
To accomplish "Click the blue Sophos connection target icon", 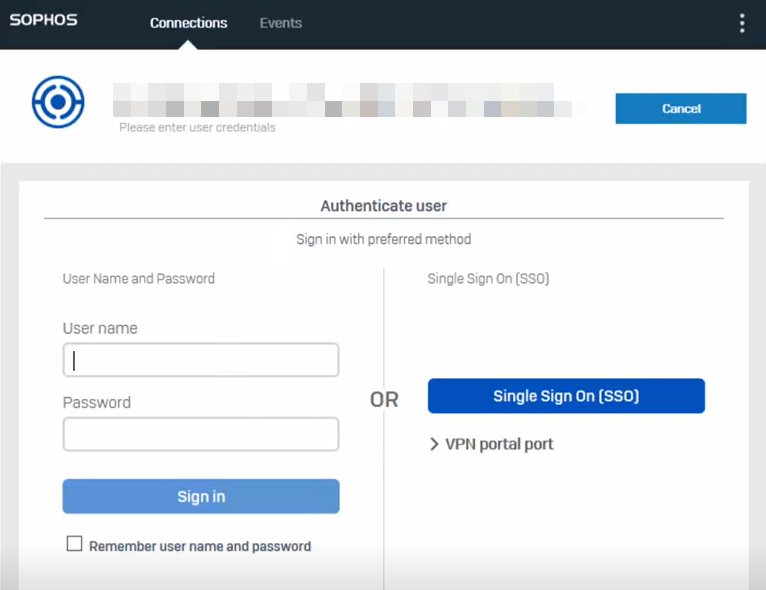I will tap(58, 102).
